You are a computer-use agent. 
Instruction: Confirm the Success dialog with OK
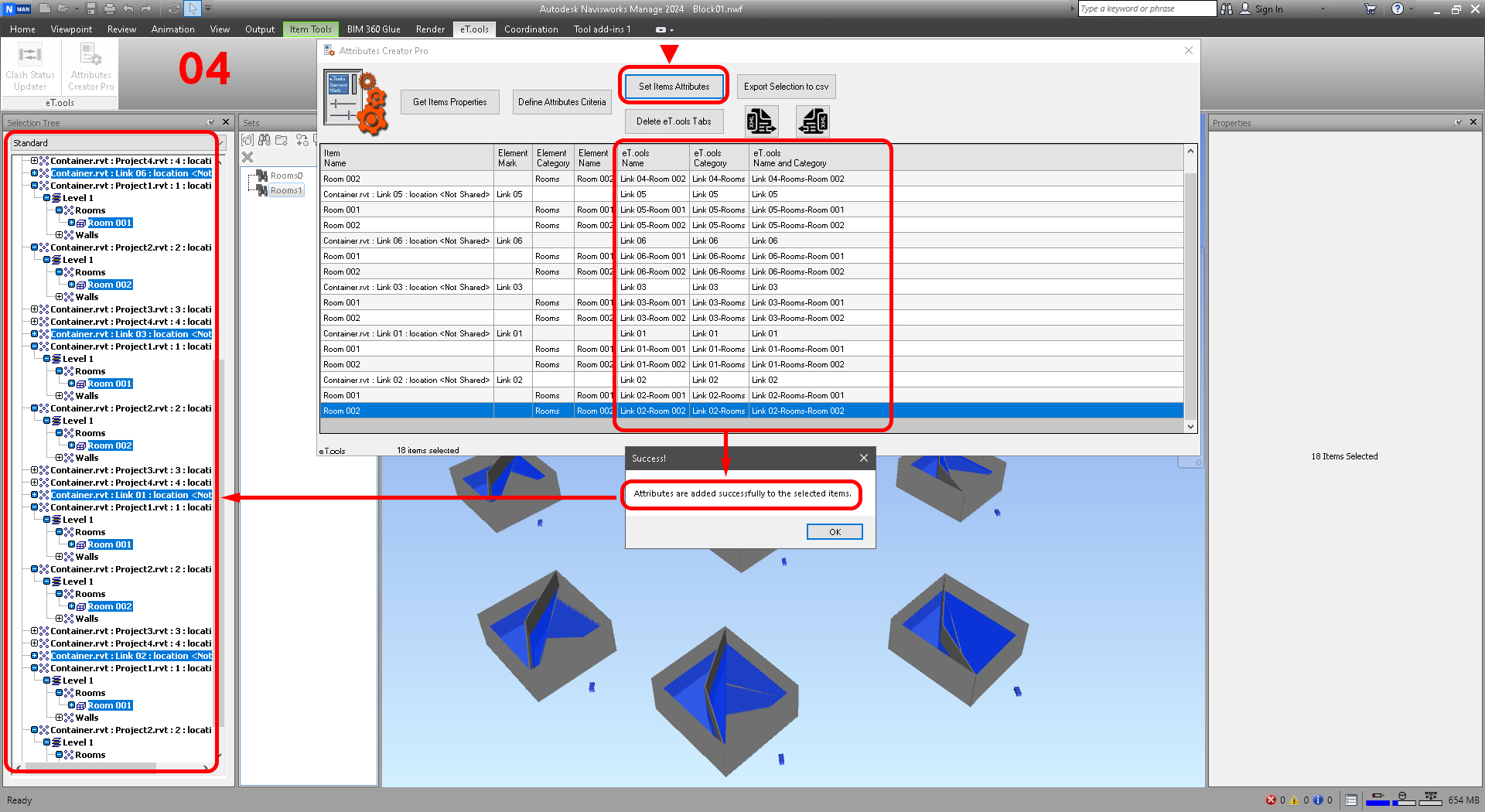click(835, 532)
